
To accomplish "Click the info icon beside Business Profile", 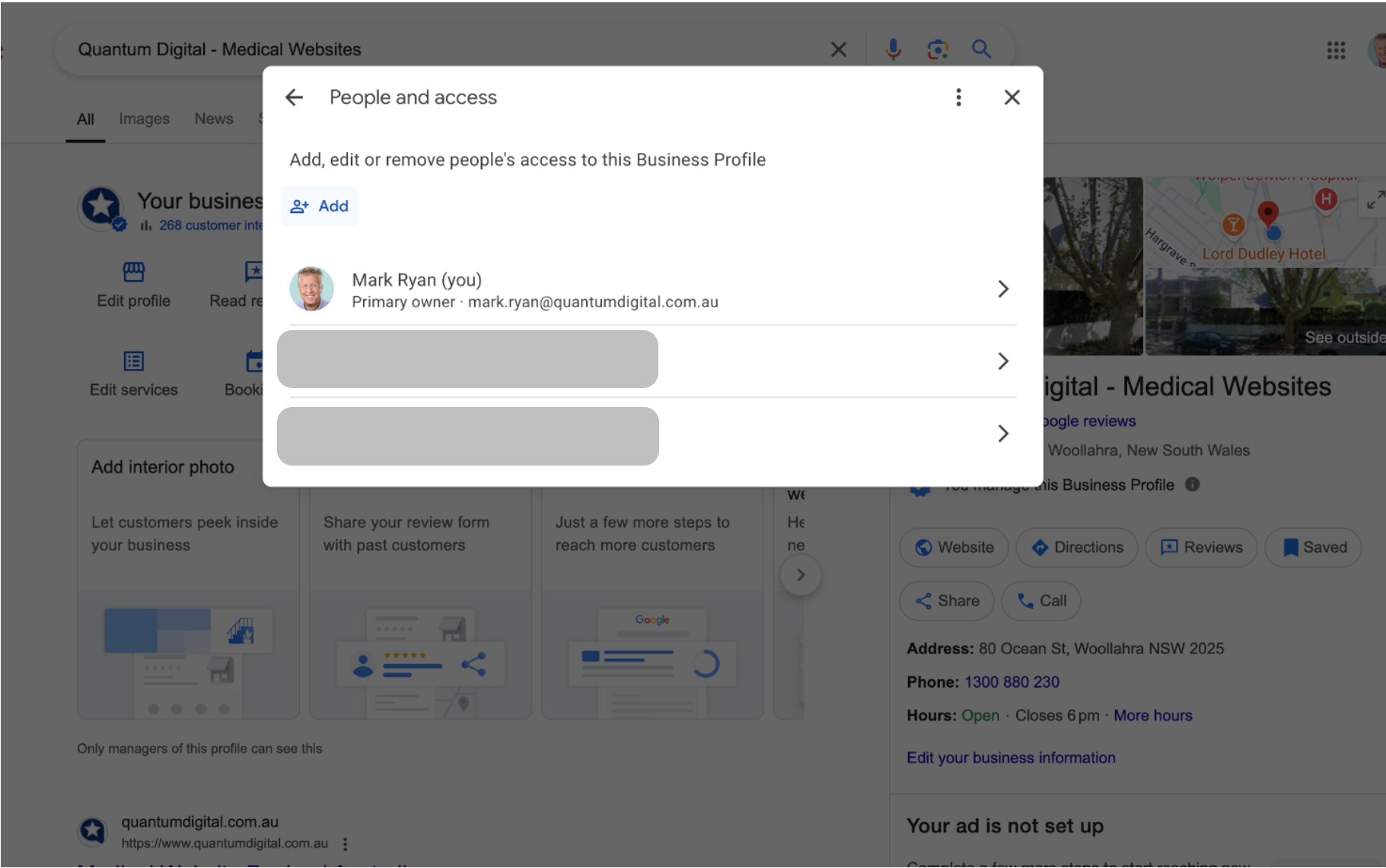I will (1193, 485).
